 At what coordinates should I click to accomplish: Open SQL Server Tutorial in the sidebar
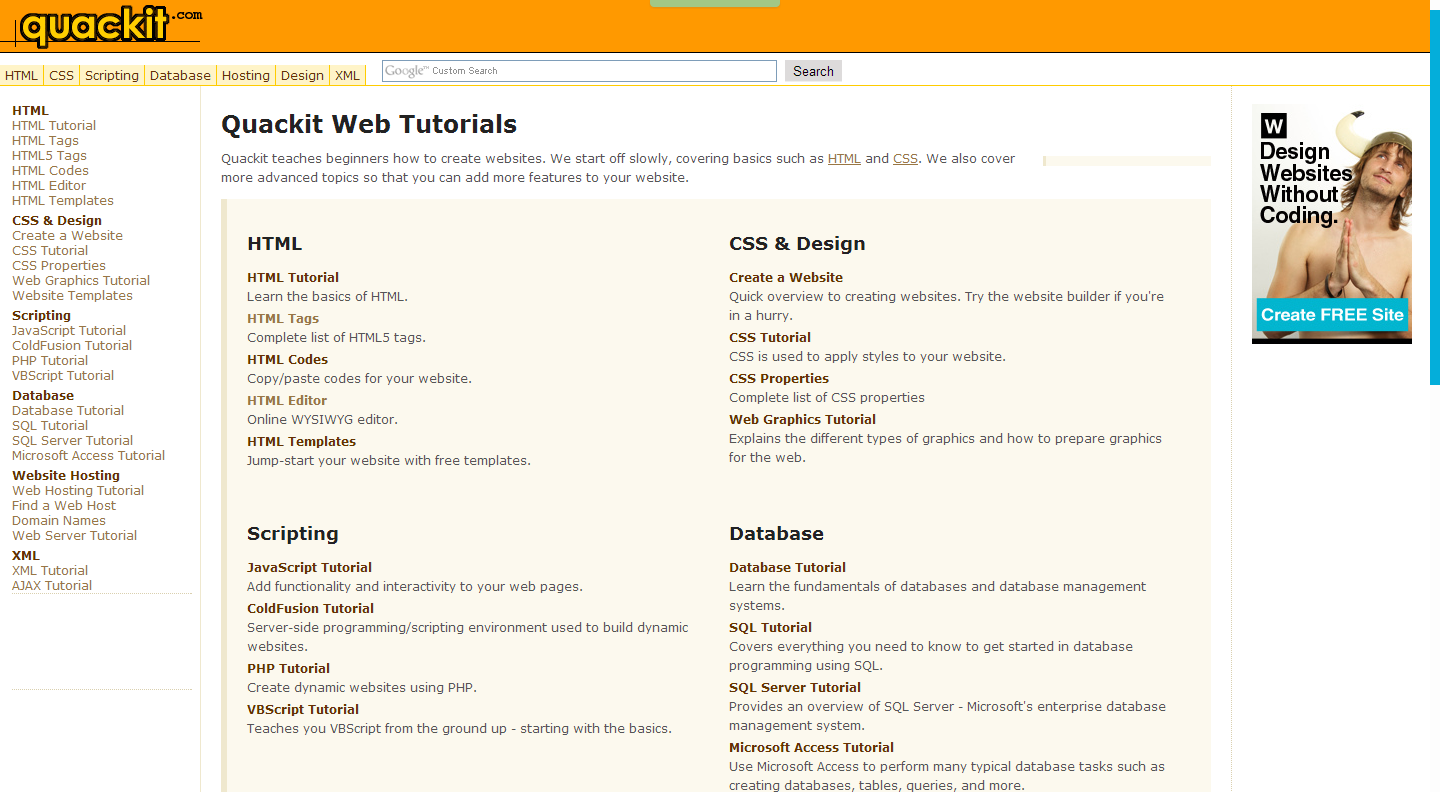tap(72, 441)
